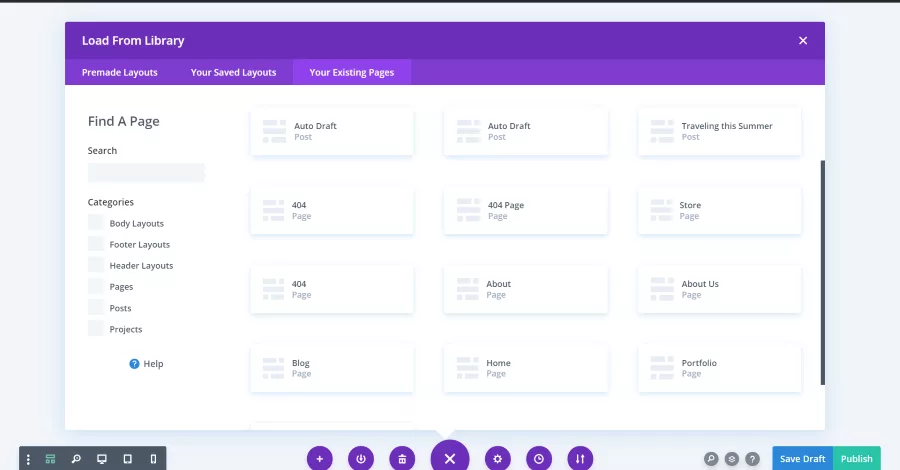Open the layers view icon

(x=732, y=459)
